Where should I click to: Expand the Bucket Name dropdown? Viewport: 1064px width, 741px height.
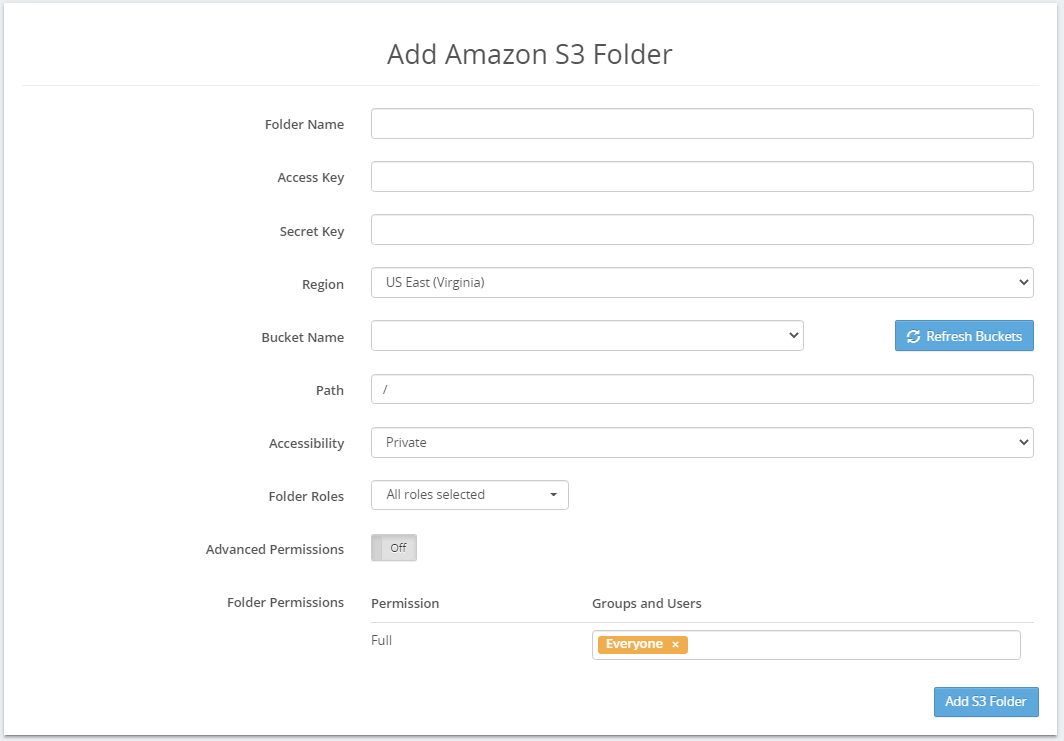coord(587,335)
